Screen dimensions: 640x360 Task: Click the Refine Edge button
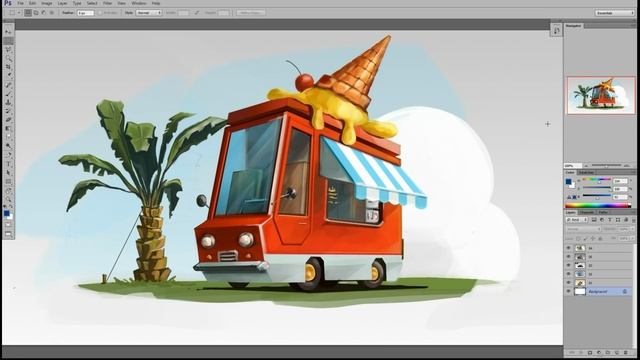(251, 13)
